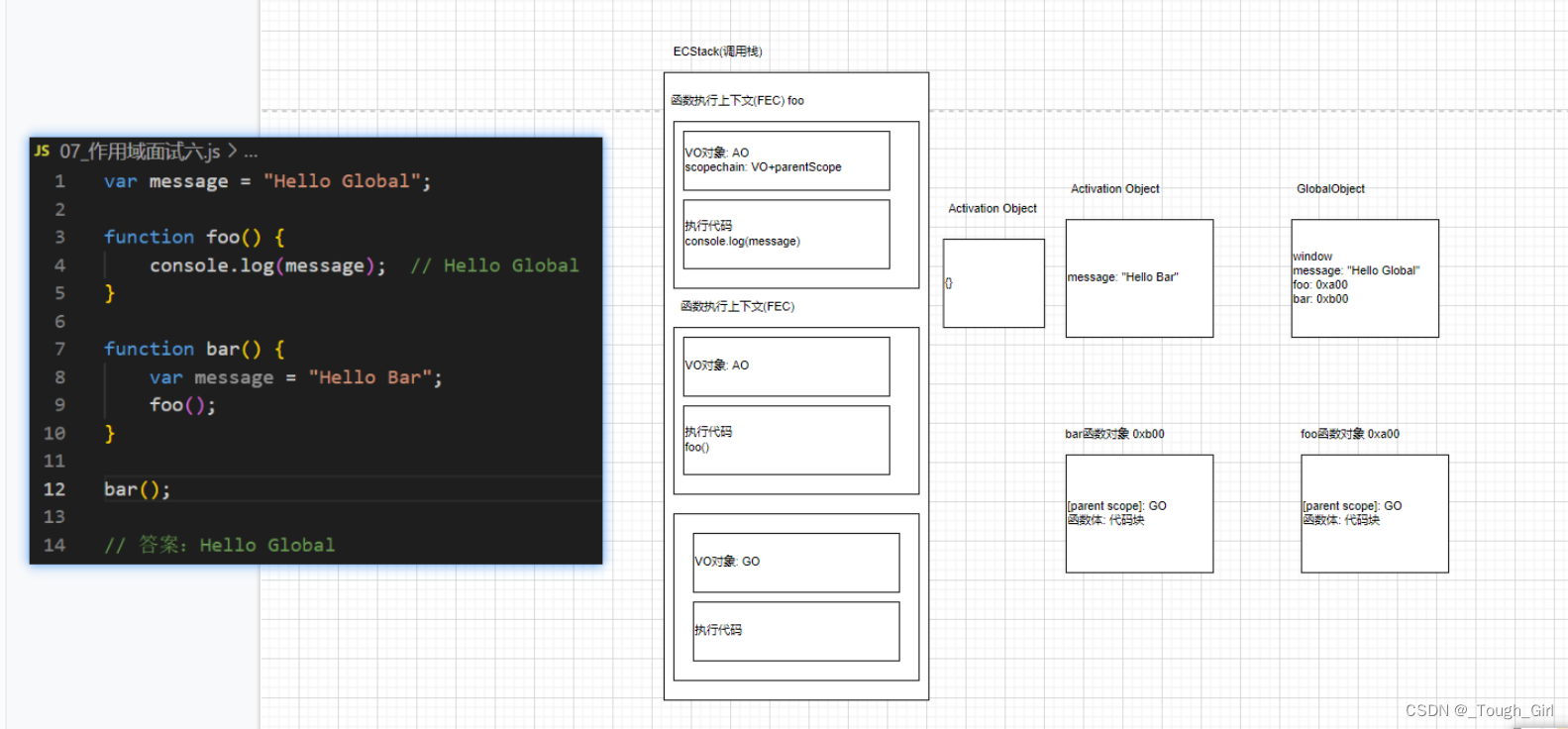The width and height of the screenshot is (1568, 729).
Task: Select the 'GlobalObject' label
Action: click(1331, 189)
